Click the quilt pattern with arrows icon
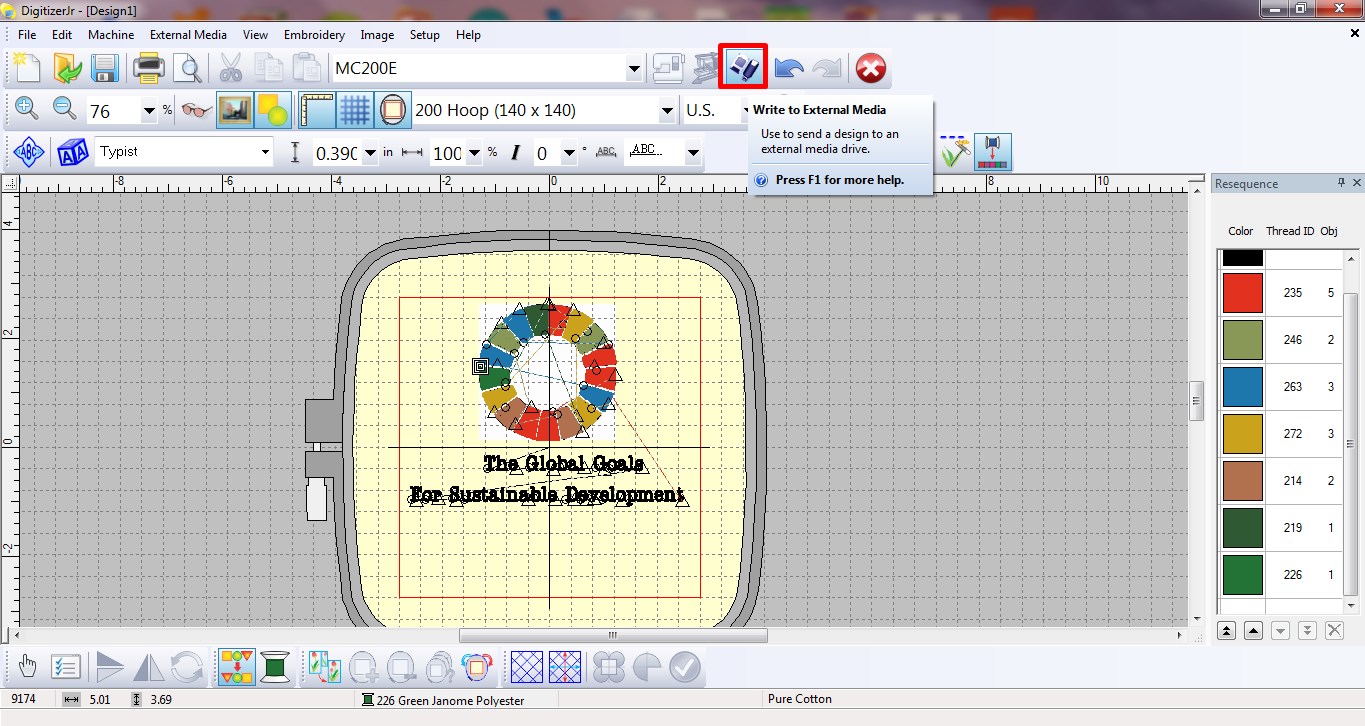Screen dimensions: 1365x726 (565, 667)
